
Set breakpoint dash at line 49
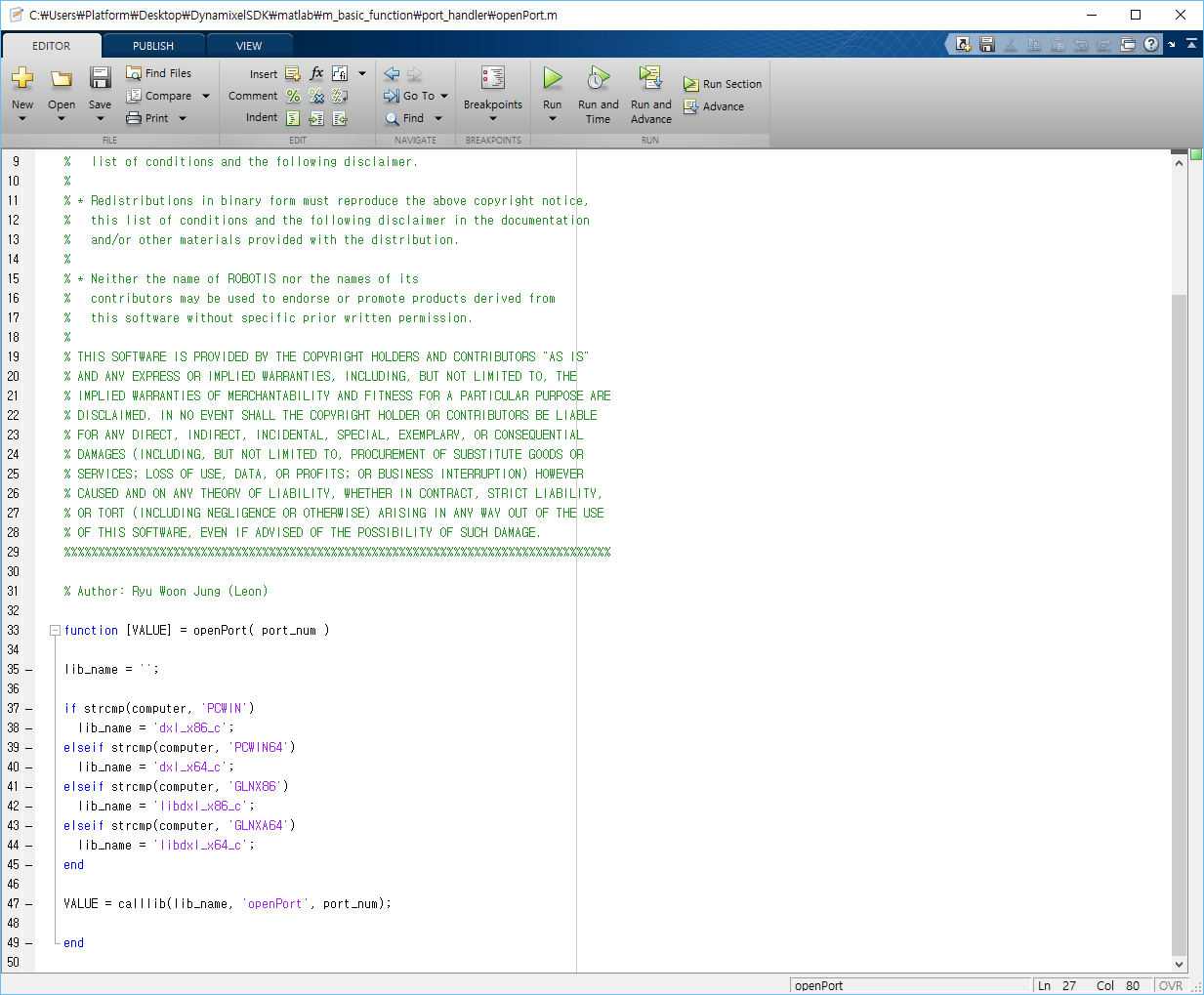click(x=28, y=943)
